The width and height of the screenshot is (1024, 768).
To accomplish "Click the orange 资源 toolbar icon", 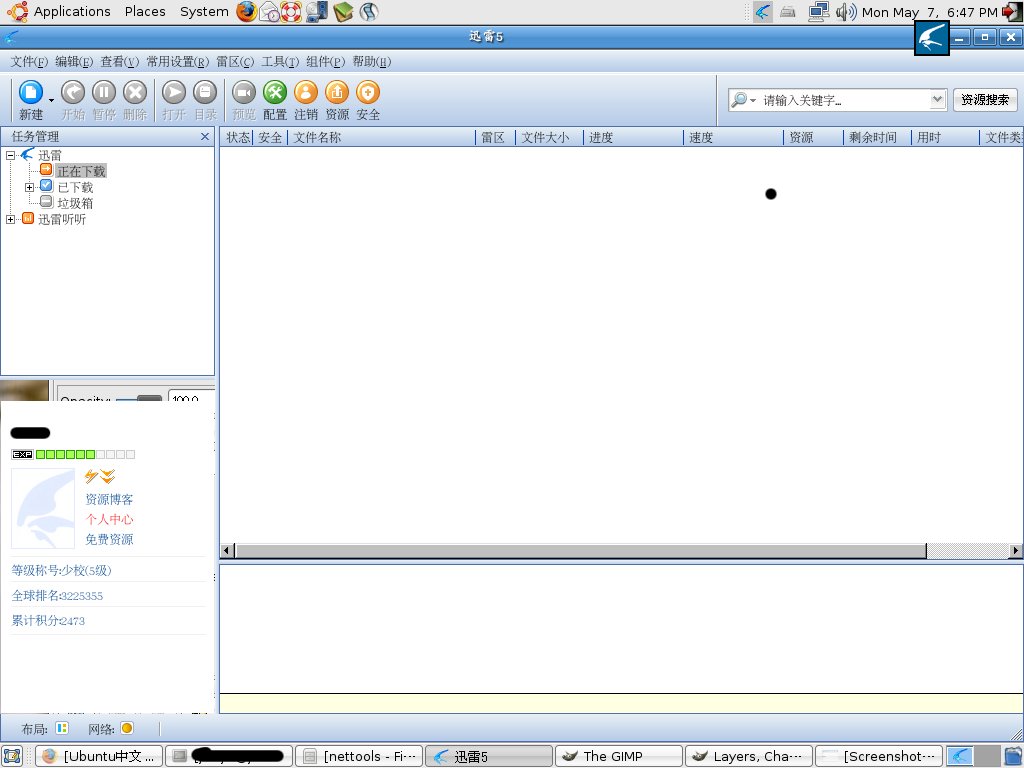I will (337, 93).
